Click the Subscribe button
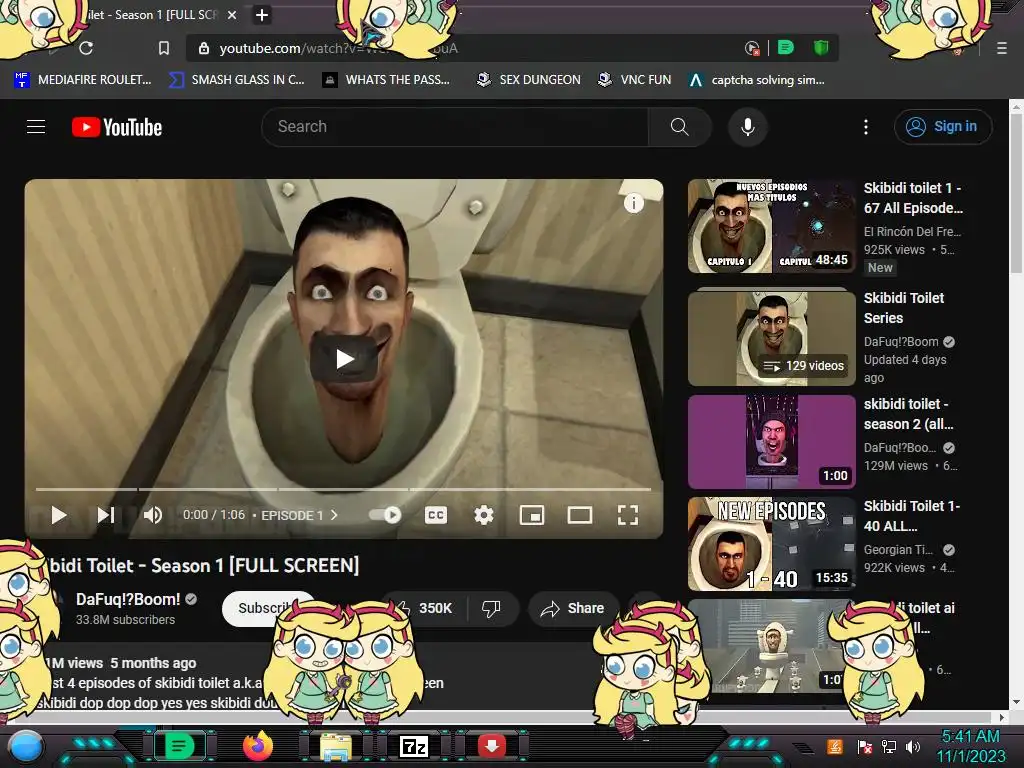Image resolution: width=1024 pixels, height=768 pixels. (266, 608)
